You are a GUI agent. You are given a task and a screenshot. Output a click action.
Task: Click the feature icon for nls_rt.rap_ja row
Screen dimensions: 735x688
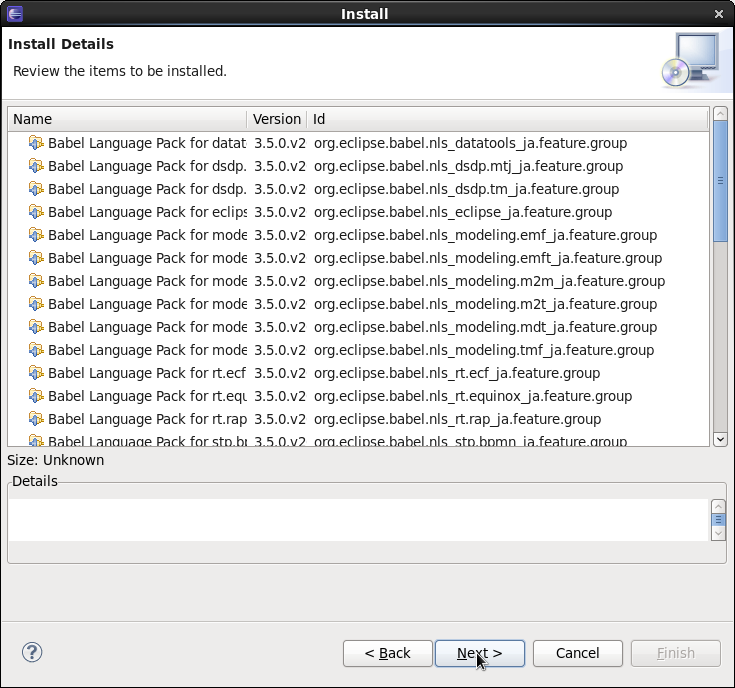[x=36, y=418]
